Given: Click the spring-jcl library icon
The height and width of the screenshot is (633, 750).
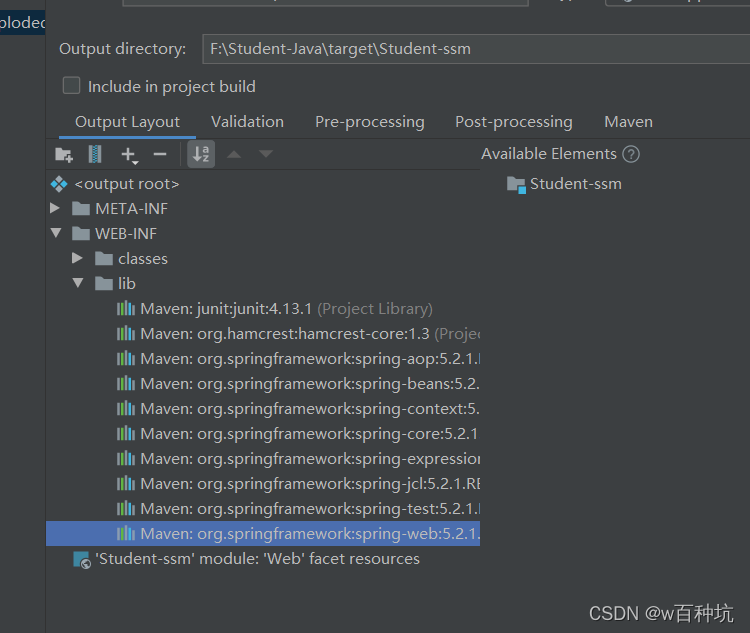Looking at the screenshot, I should click(x=126, y=483).
